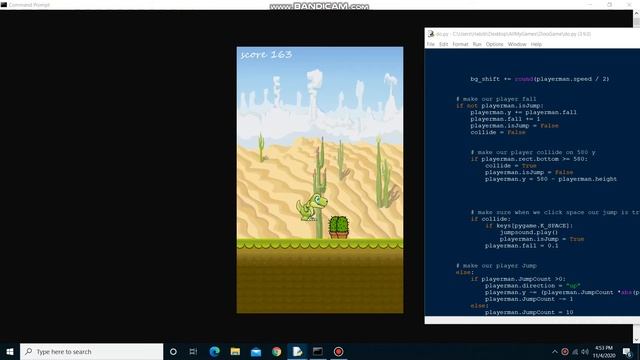Close the Command Prompt window
The image size is (640, 360).
coord(629,4)
